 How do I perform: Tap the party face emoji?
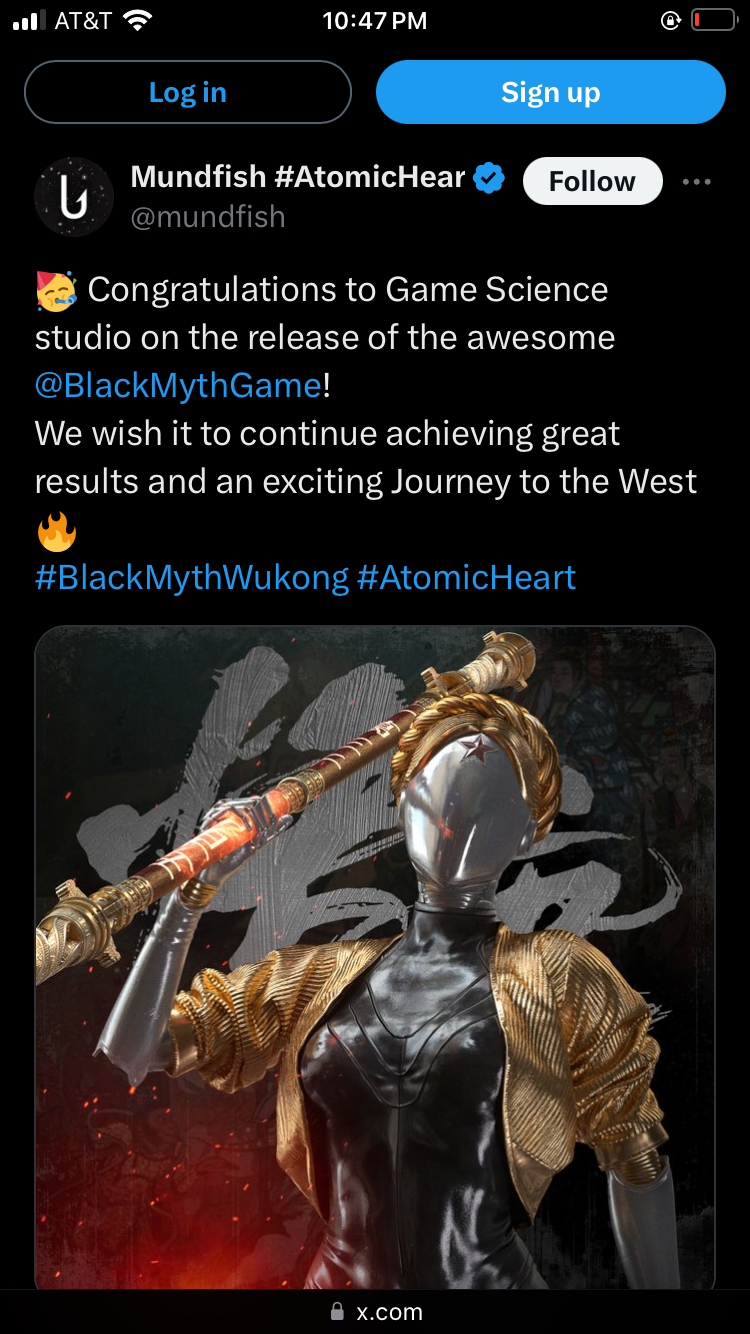point(55,290)
